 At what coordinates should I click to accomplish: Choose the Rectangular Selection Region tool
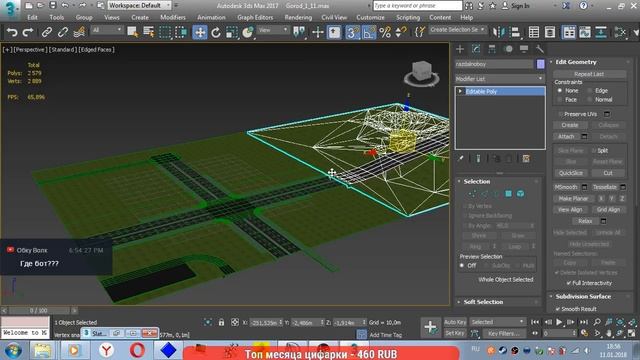pos(165,32)
